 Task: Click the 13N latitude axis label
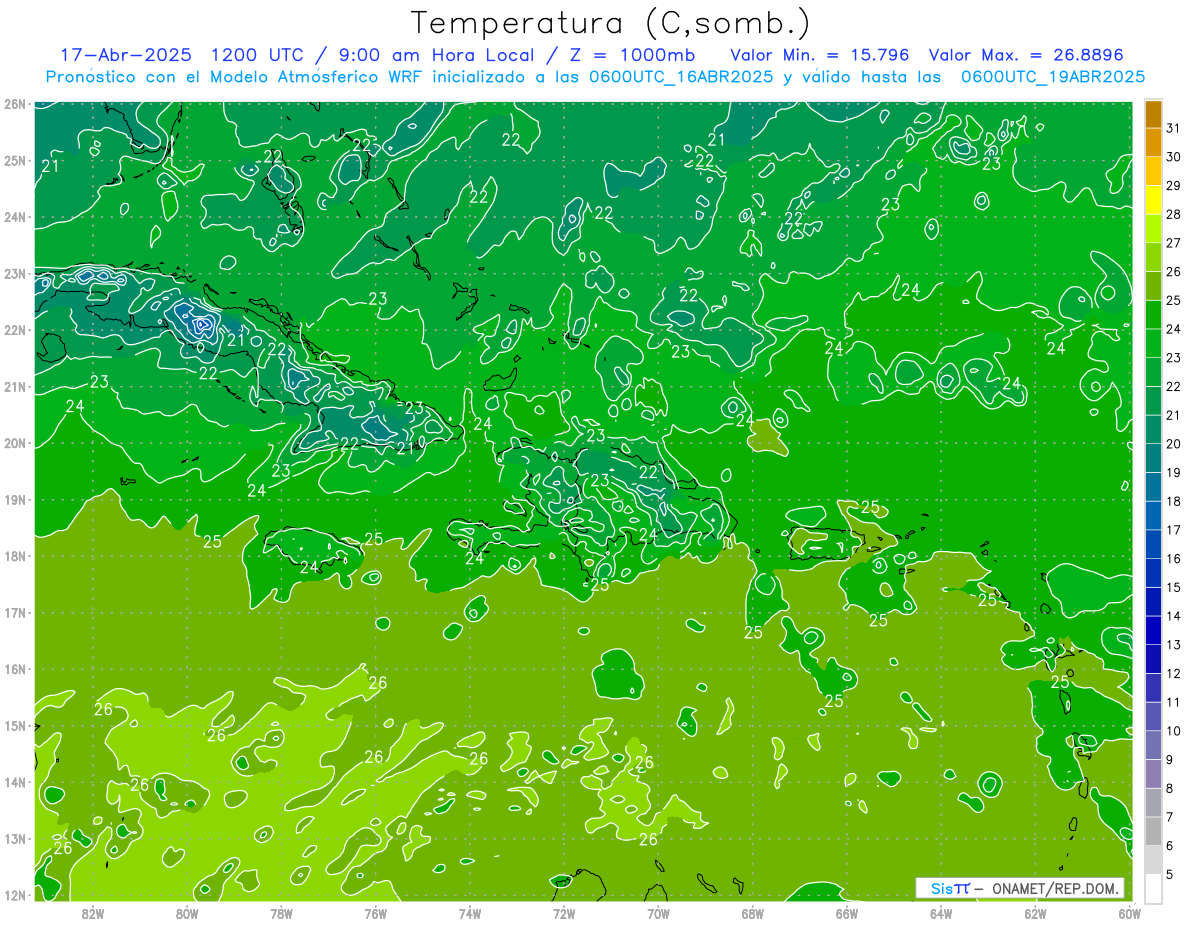[15, 838]
